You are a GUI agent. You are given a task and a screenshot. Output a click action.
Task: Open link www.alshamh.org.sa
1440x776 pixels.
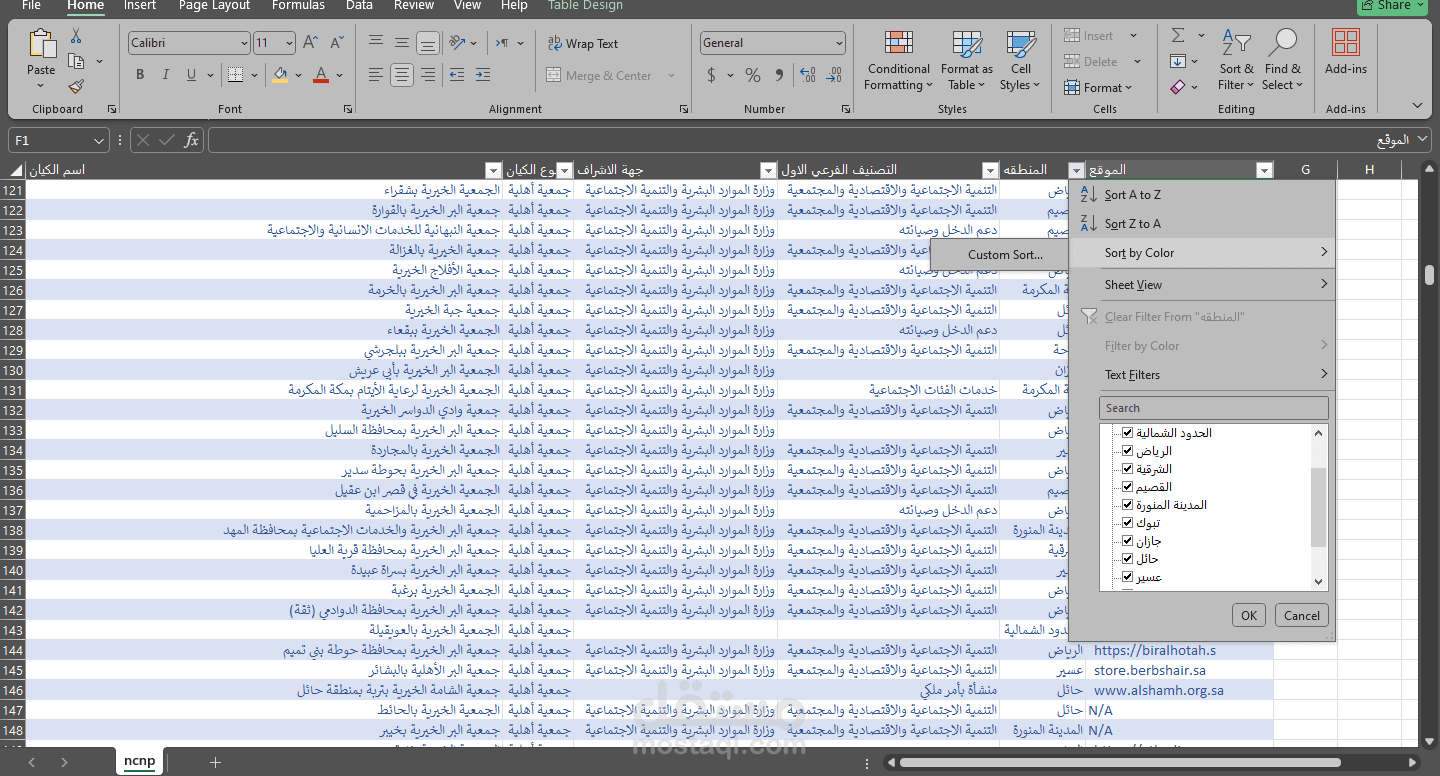(1158, 690)
